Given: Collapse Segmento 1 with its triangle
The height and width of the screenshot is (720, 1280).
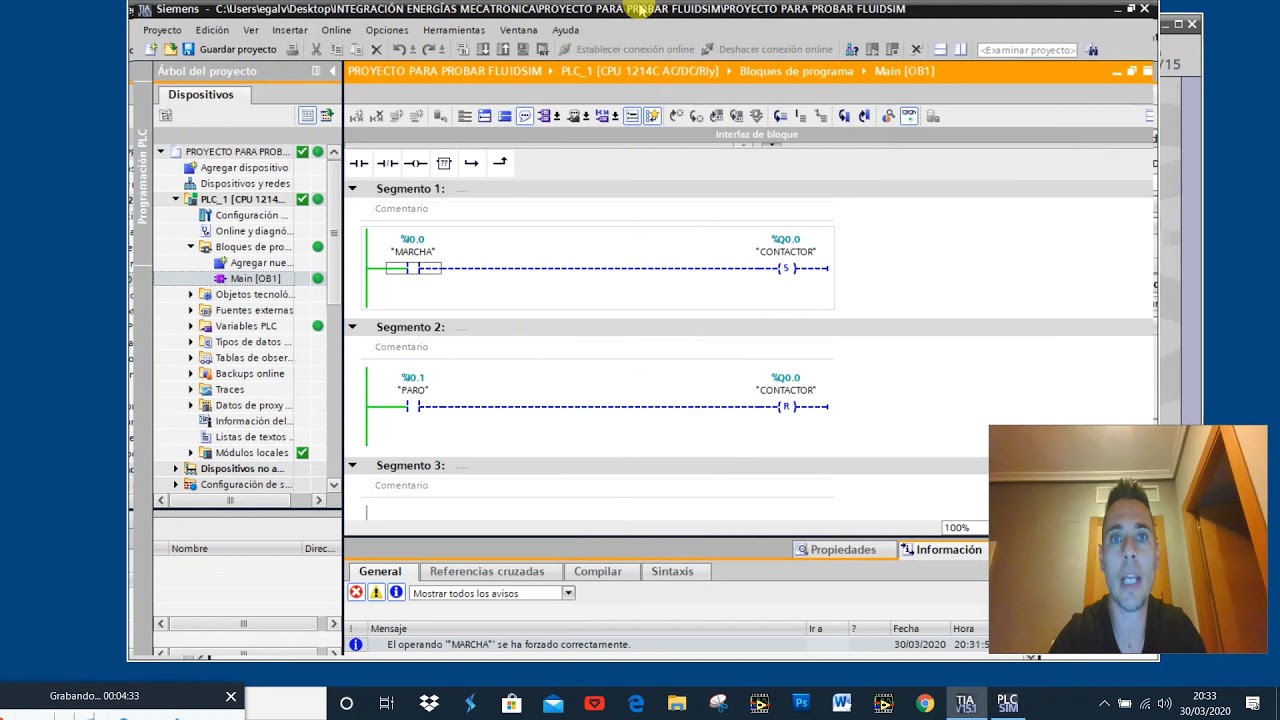Looking at the screenshot, I should [352, 188].
